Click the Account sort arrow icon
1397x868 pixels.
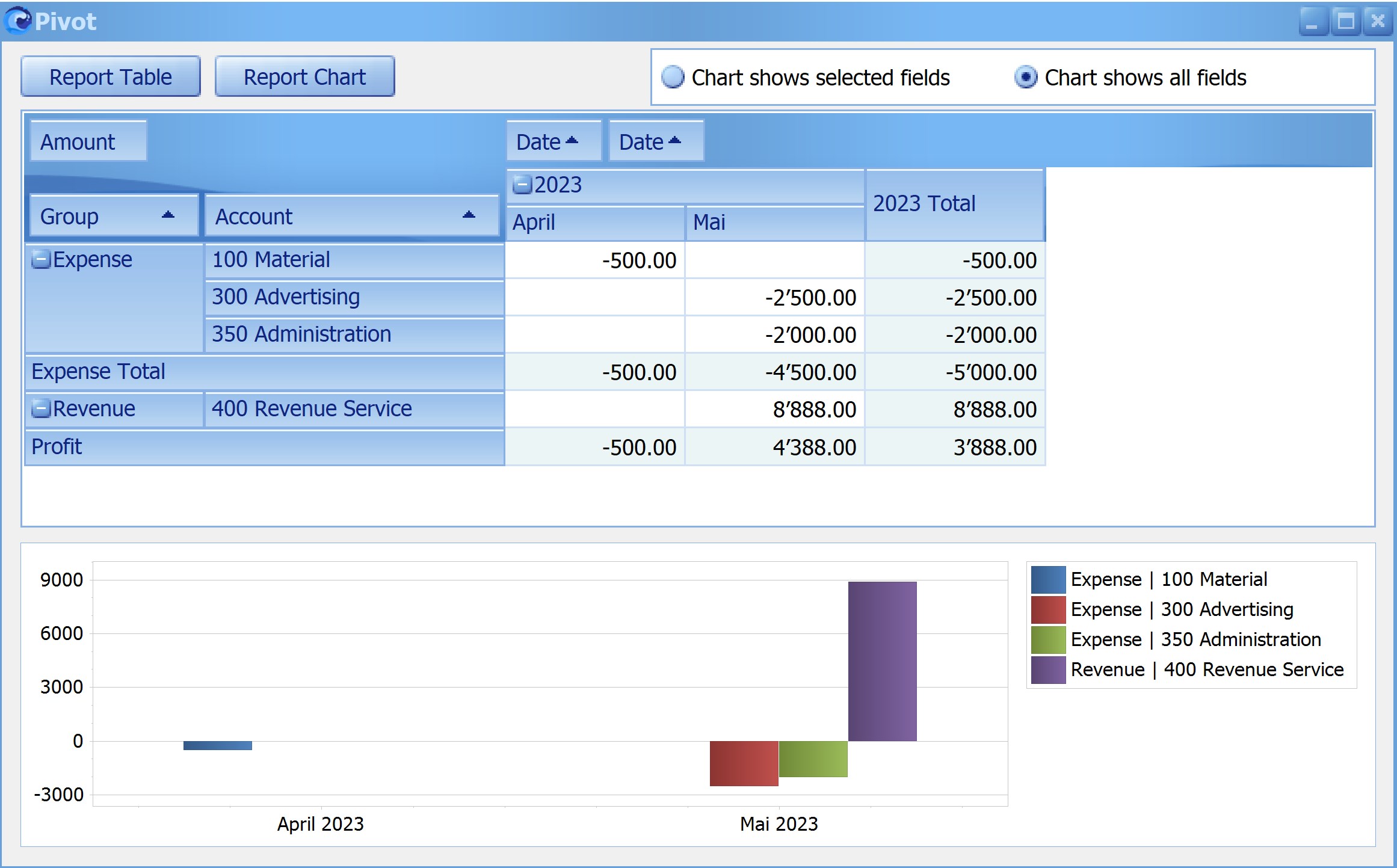click(x=469, y=215)
